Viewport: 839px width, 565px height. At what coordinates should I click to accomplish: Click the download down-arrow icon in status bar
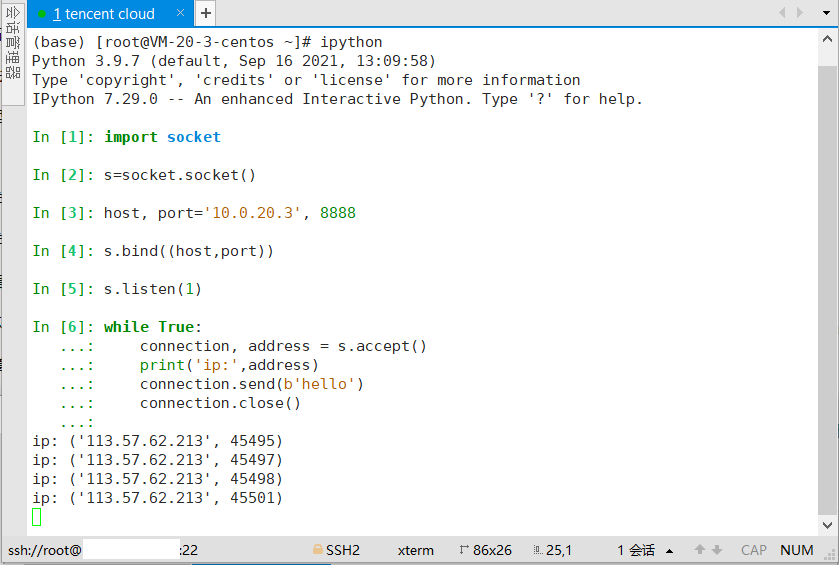[x=717, y=549]
